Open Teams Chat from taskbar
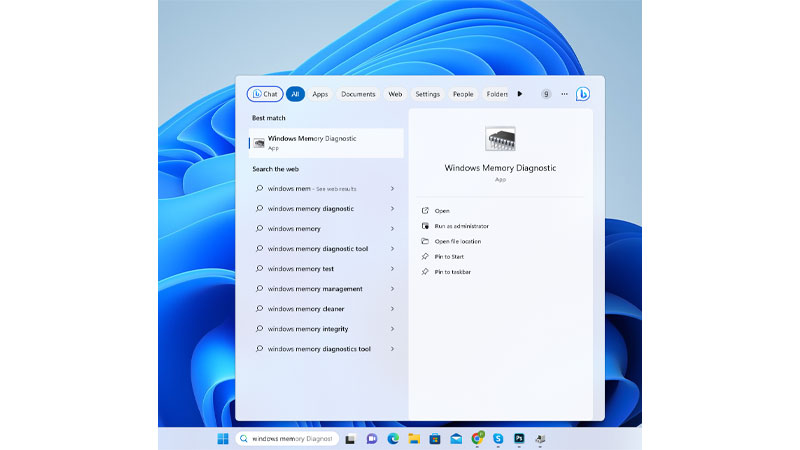This screenshot has height=450, width=800. pos(371,439)
